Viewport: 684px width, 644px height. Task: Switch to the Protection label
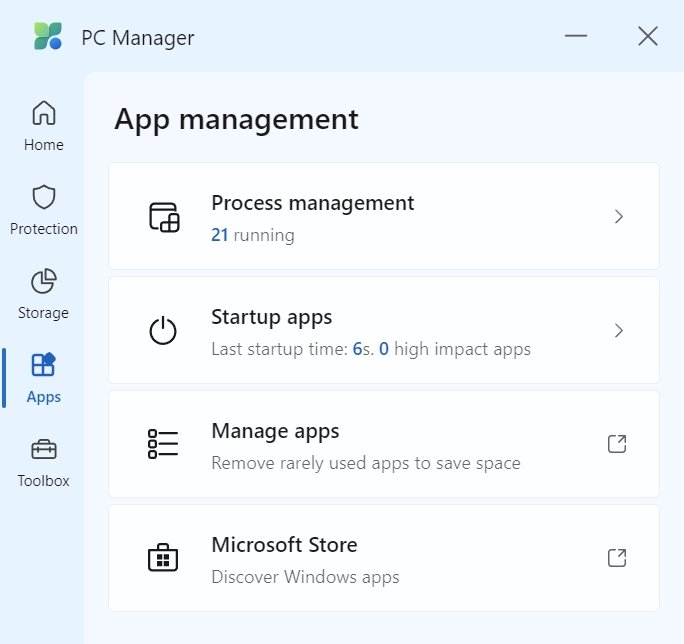(44, 229)
